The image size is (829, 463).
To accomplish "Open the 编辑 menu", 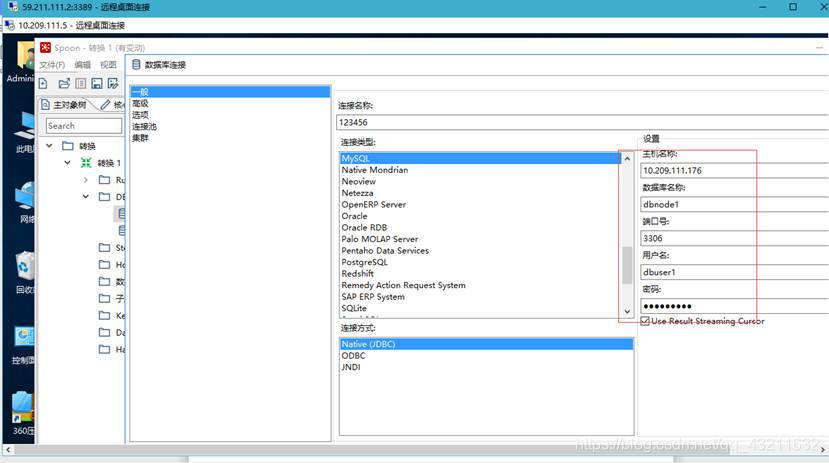I will click(x=82, y=64).
